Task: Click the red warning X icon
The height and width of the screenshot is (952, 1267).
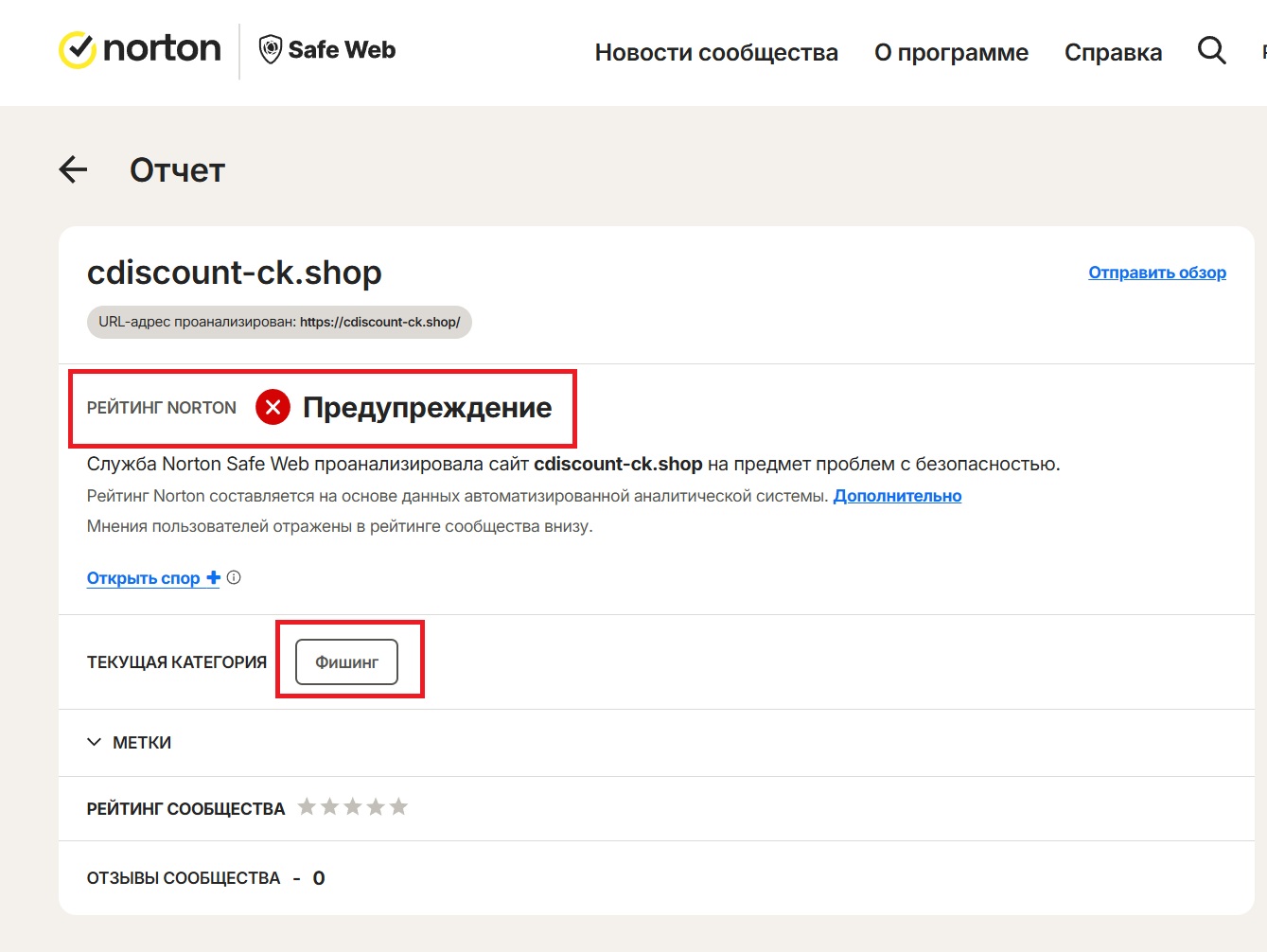Action: (273, 408)
